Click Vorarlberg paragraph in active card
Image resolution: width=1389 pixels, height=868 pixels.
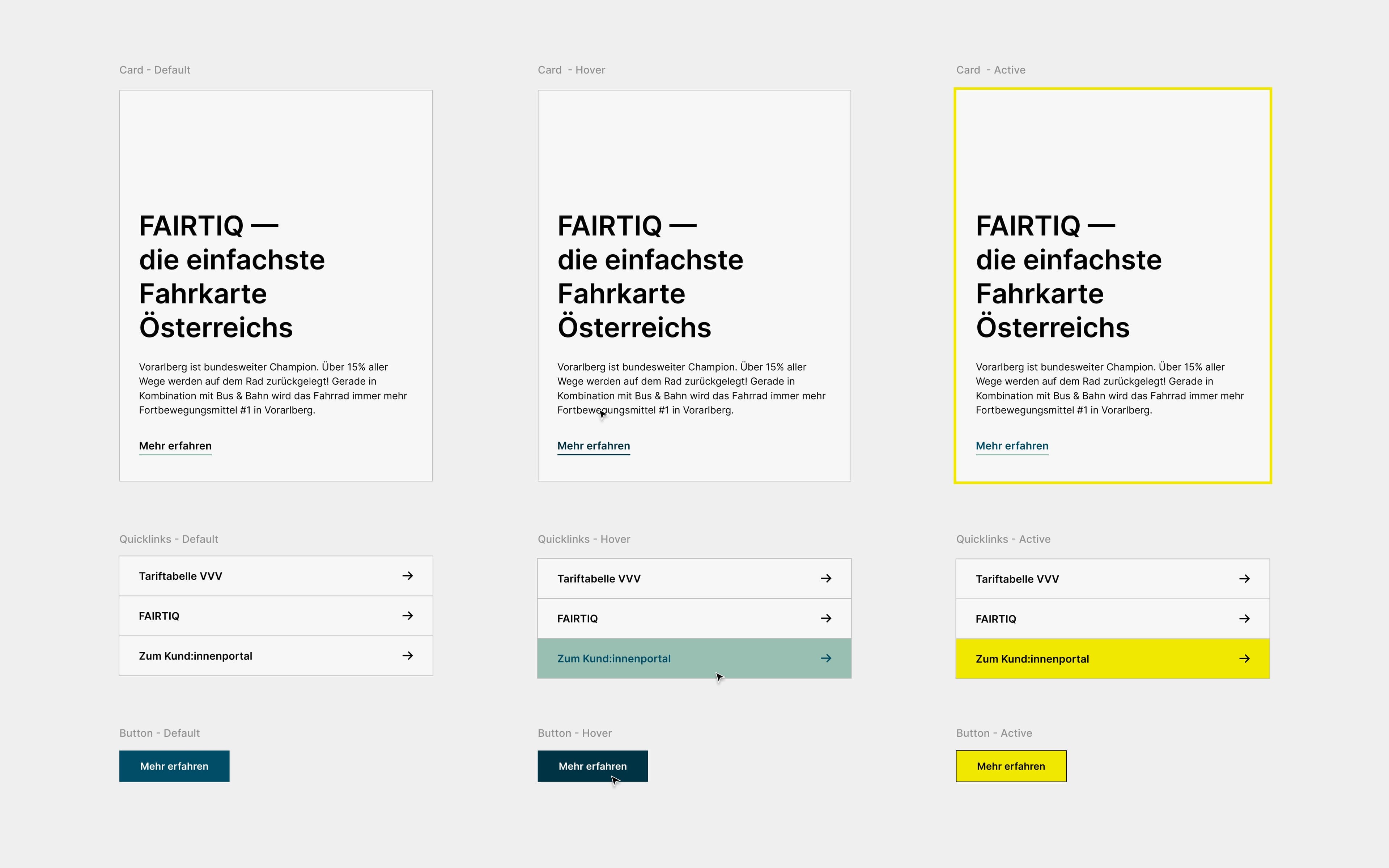(x=1110, y=389)
